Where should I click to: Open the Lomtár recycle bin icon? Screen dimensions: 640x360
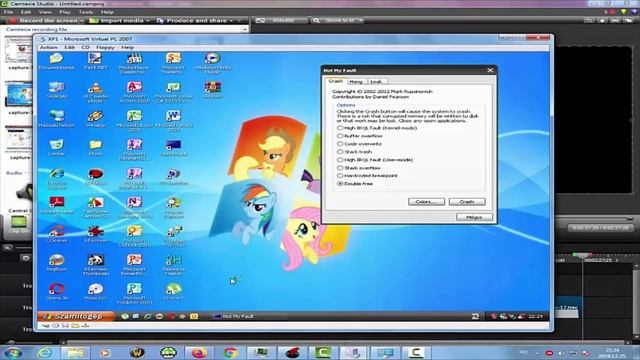[x=56, y=148]
